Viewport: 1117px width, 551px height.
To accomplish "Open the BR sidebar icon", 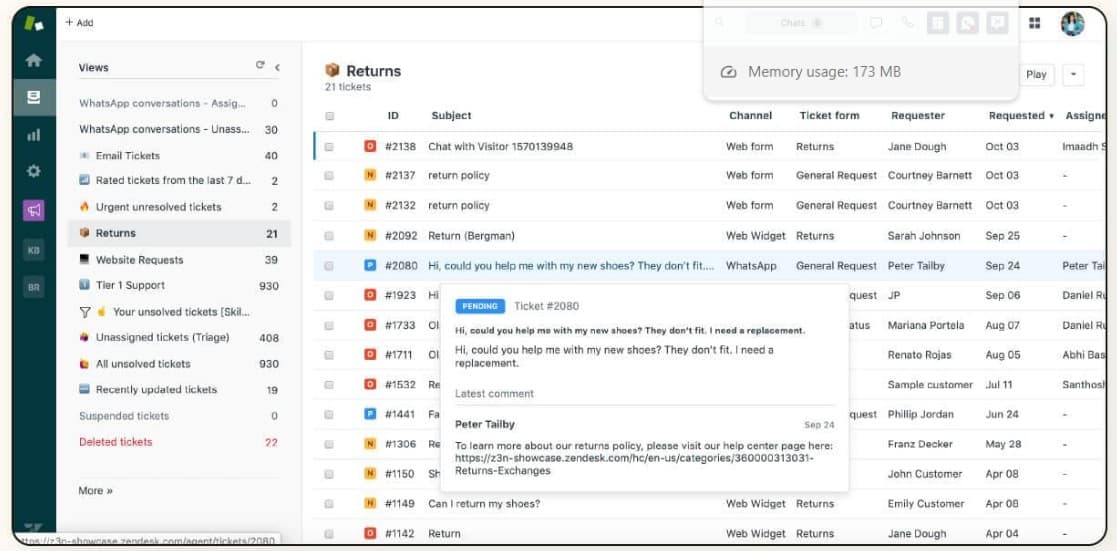I will coord(33,287).
